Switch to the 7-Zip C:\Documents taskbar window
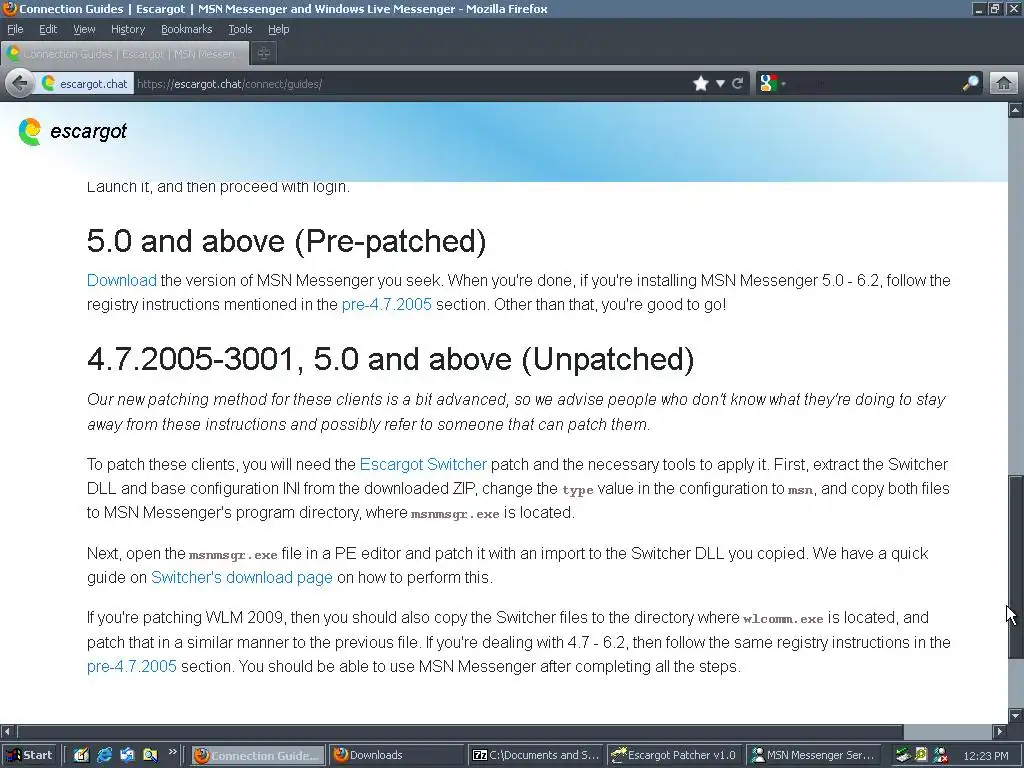 (536, 755)
